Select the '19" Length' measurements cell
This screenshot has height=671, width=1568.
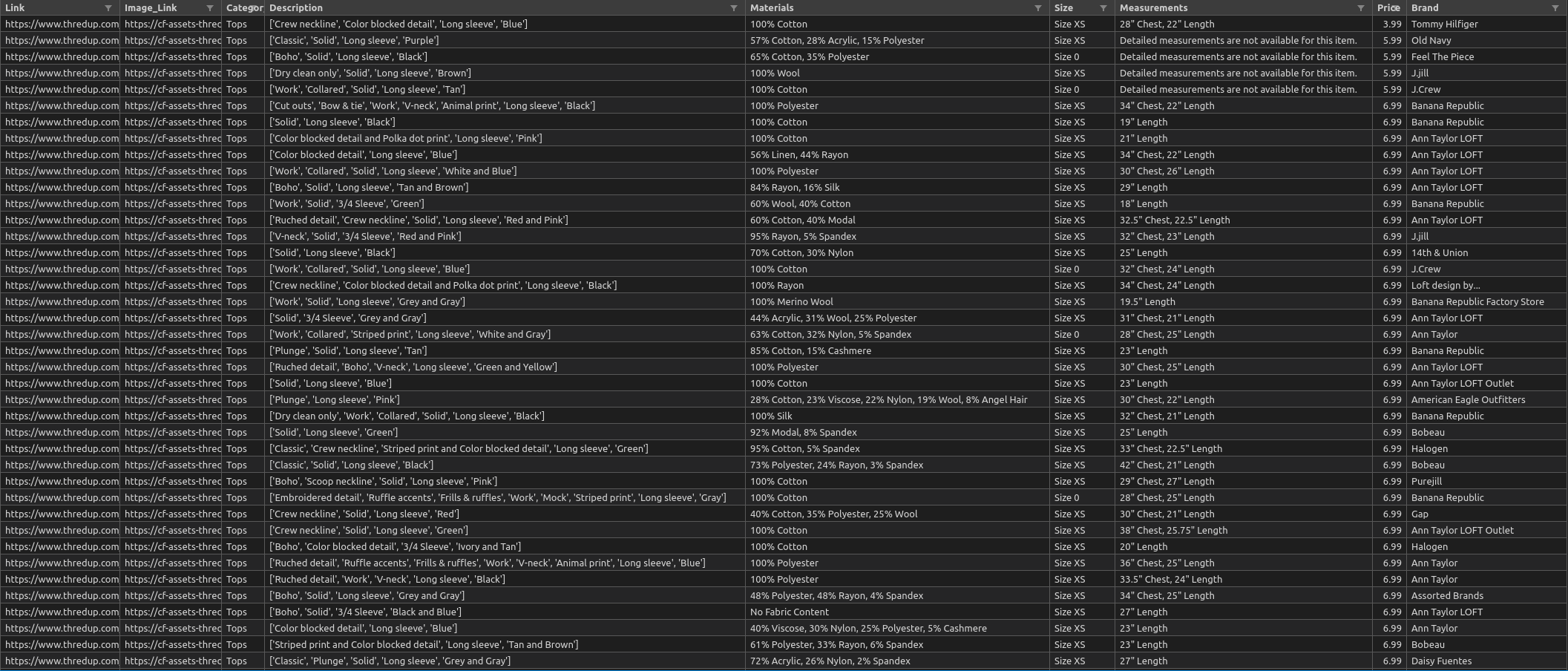[x=1243, y=122]
